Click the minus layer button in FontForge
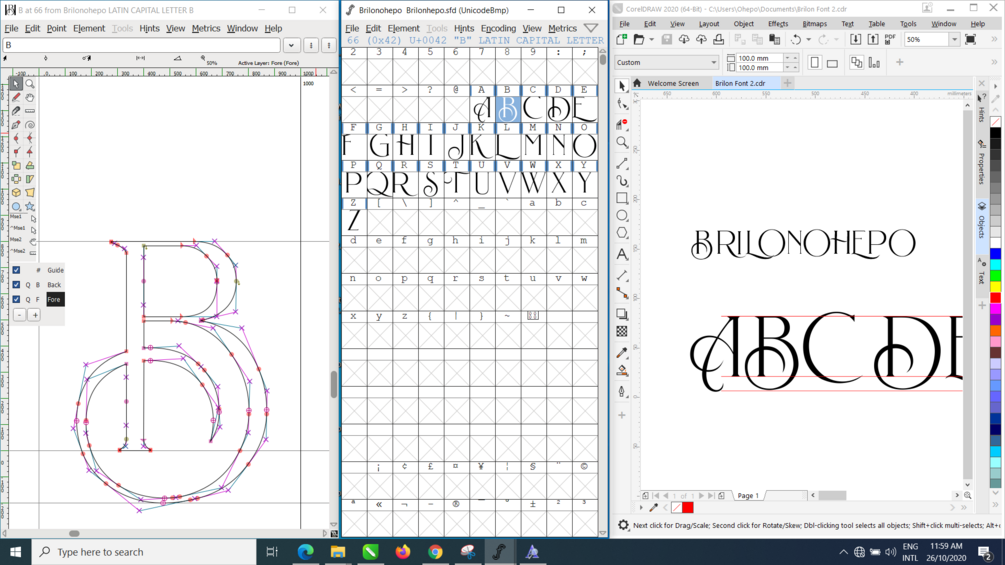The height and width of the screenshot is (565, 1005). click(19, 315)
